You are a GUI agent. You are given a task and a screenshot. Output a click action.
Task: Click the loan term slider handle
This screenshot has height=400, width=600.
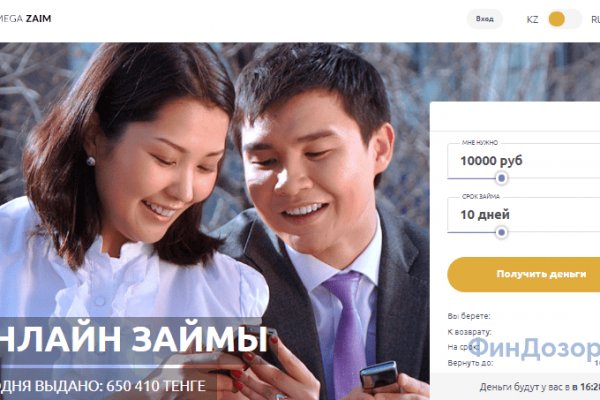pos(502,232)
